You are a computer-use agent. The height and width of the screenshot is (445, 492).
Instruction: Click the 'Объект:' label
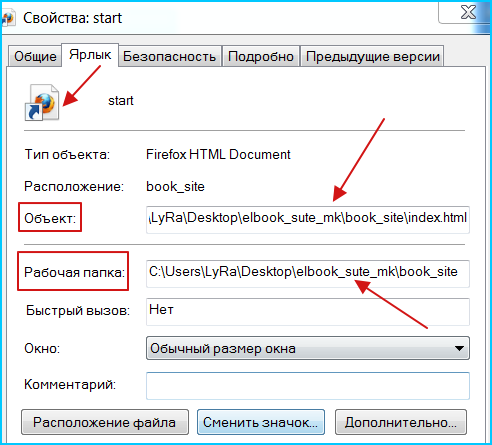pyautogui.click(x=50, y=219)
